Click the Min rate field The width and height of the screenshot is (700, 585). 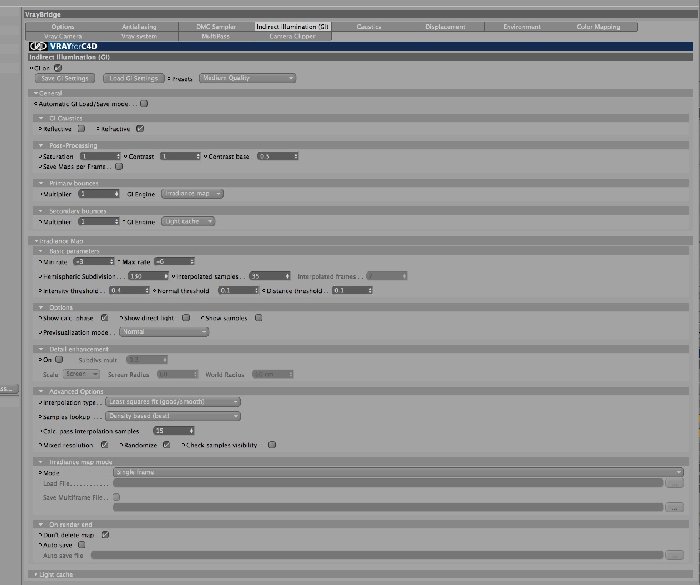pos(94,262)
